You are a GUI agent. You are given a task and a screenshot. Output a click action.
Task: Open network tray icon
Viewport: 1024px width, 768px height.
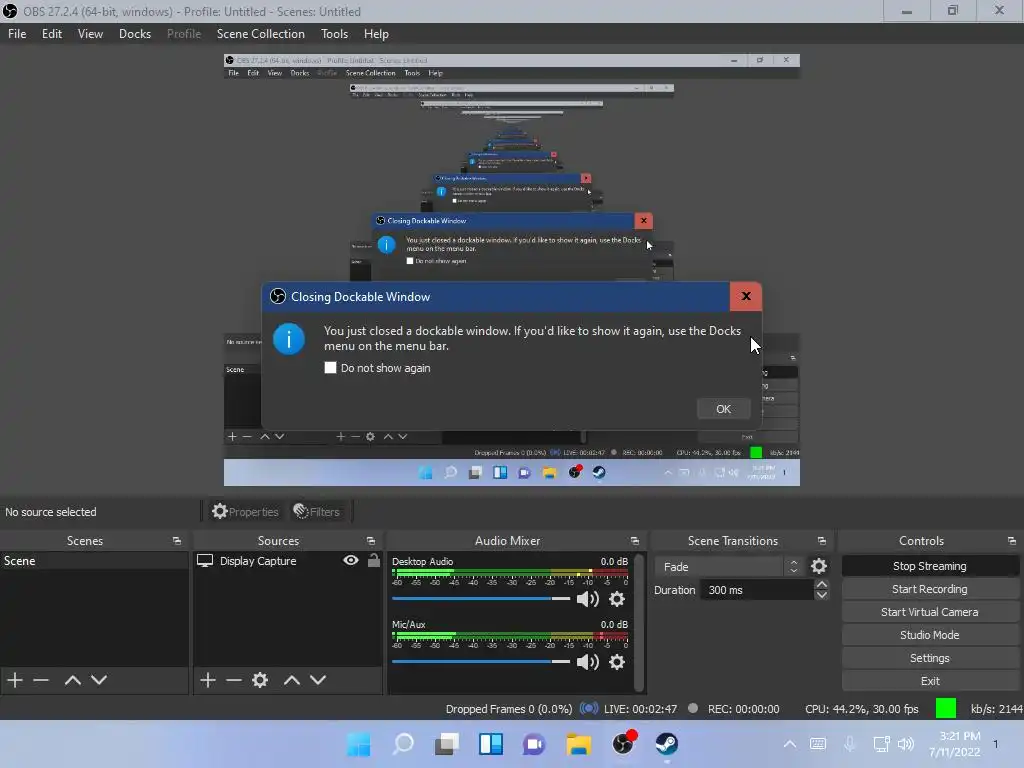882,744
